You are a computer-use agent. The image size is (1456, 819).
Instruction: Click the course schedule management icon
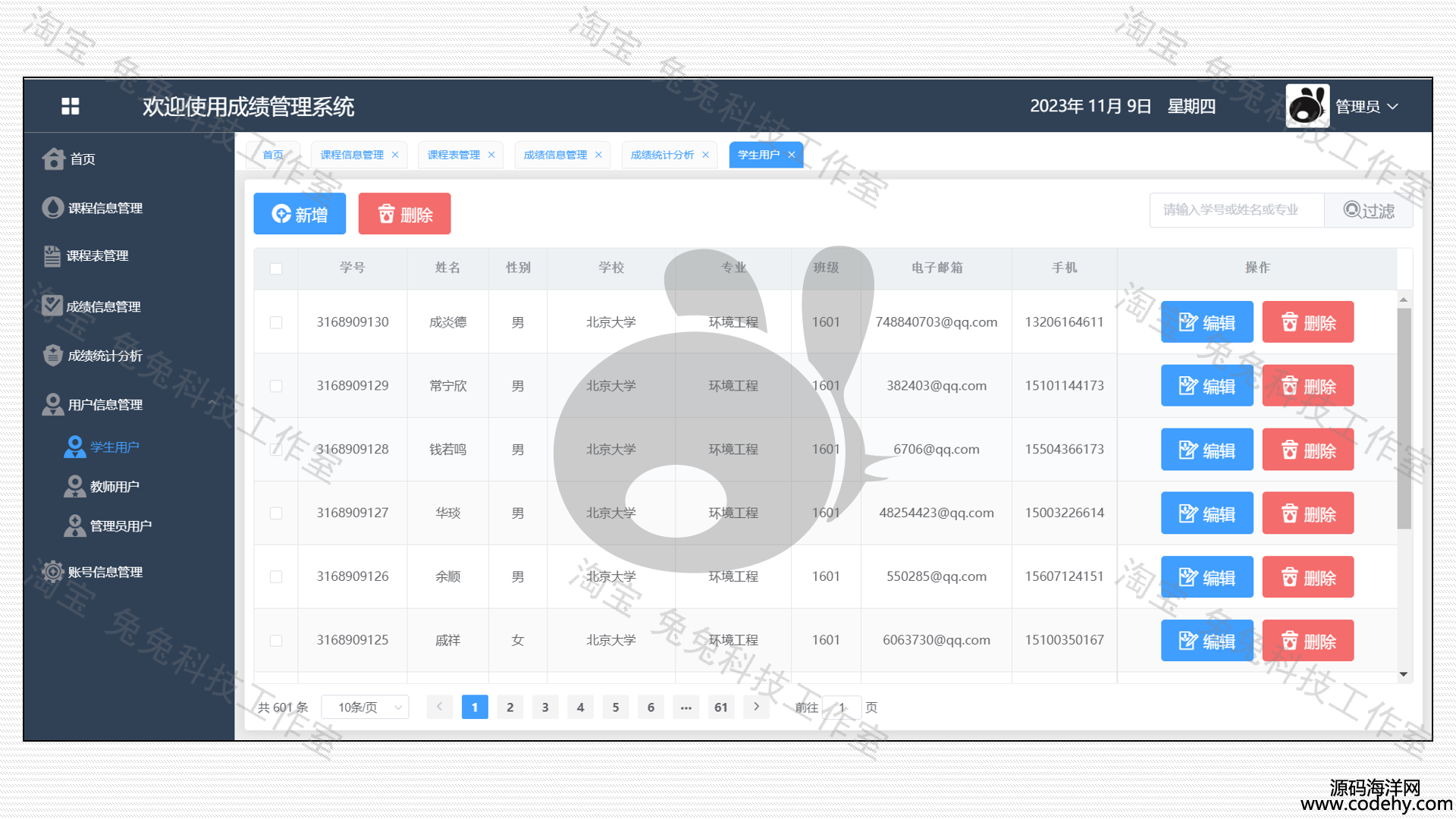(x=52, y=256)
